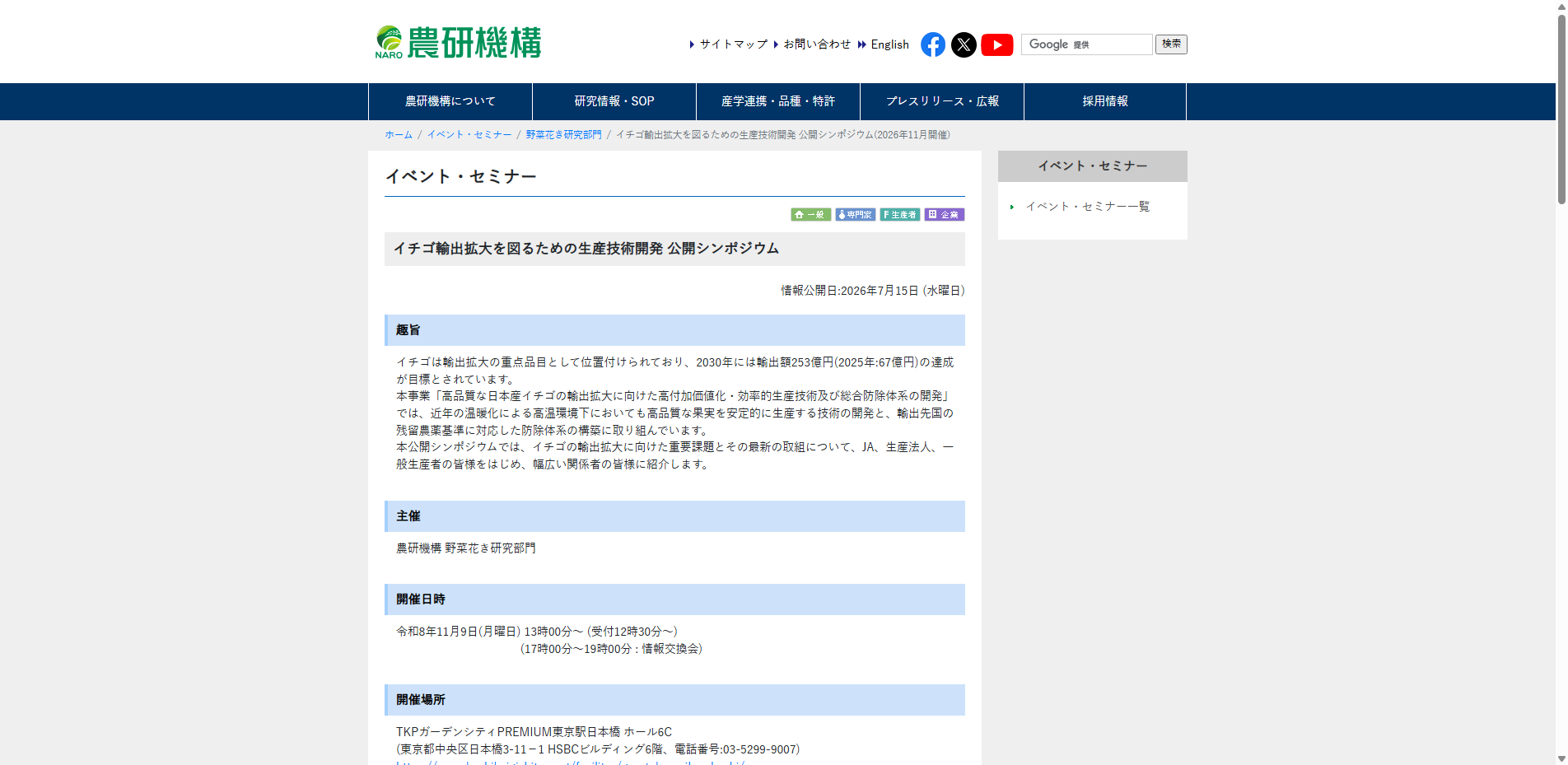Open the お問い合わせ link
This screenshot has height=765, width=1568.
pyautogui.click(x=816, y=44)
